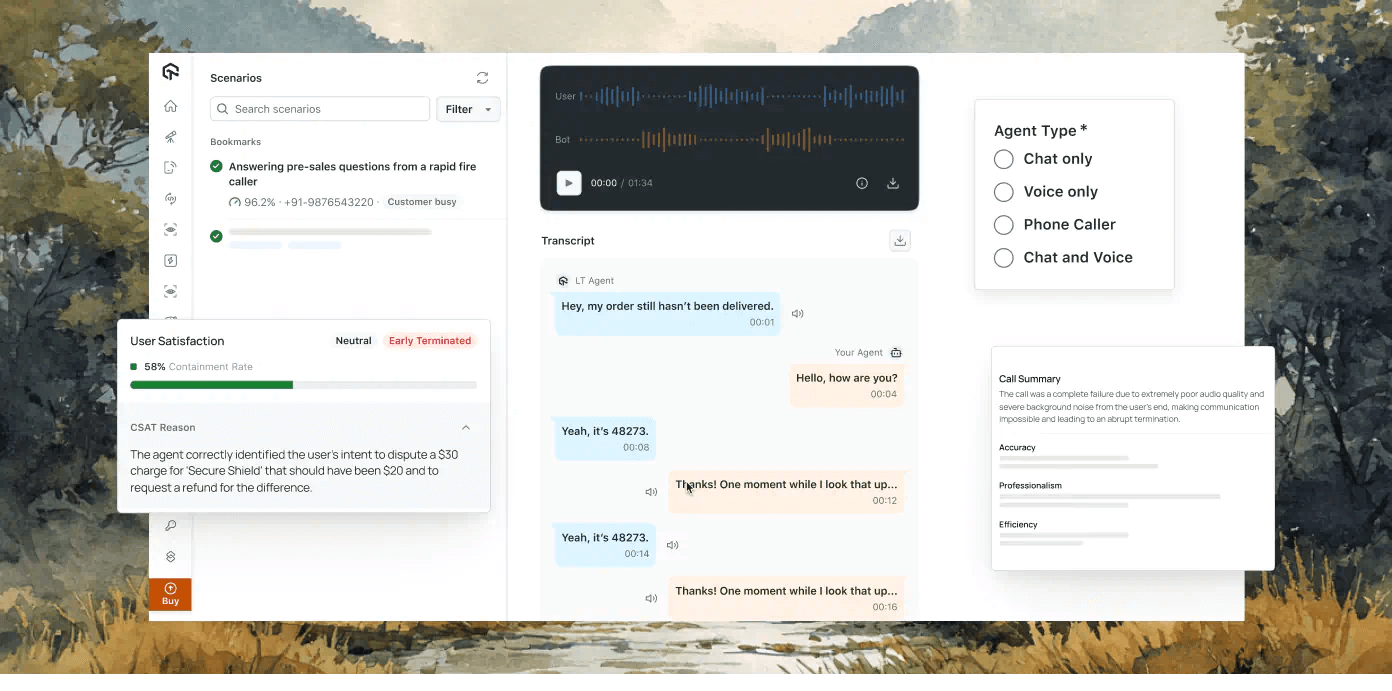The height and width of the screenshot is (691, 1392).
Task: Seek on the User audio waveform
Action: click(742, 96)
